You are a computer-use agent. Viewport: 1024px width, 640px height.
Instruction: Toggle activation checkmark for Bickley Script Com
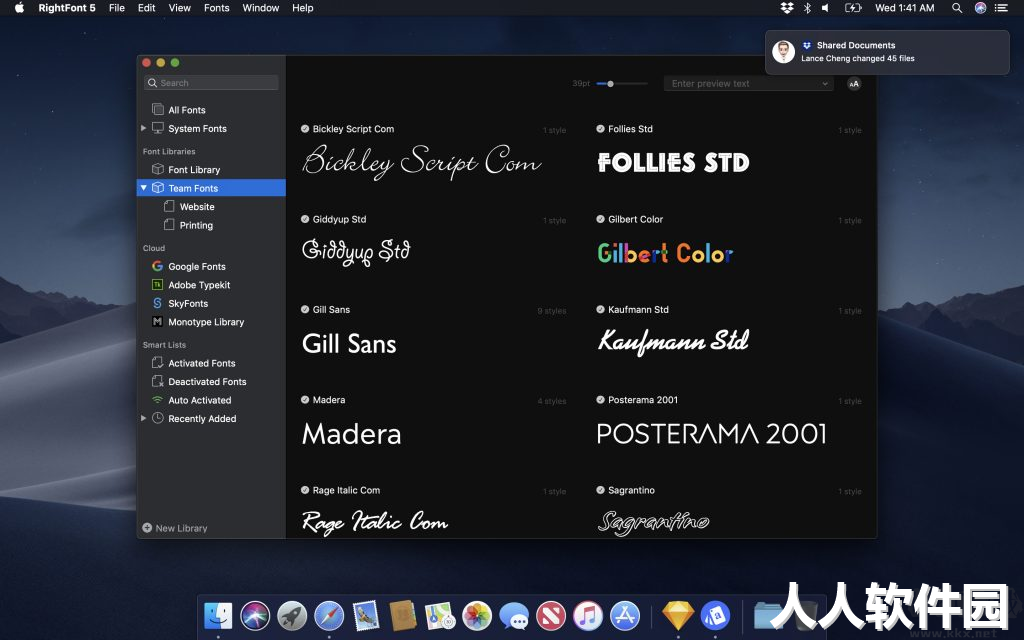(305, 129)
